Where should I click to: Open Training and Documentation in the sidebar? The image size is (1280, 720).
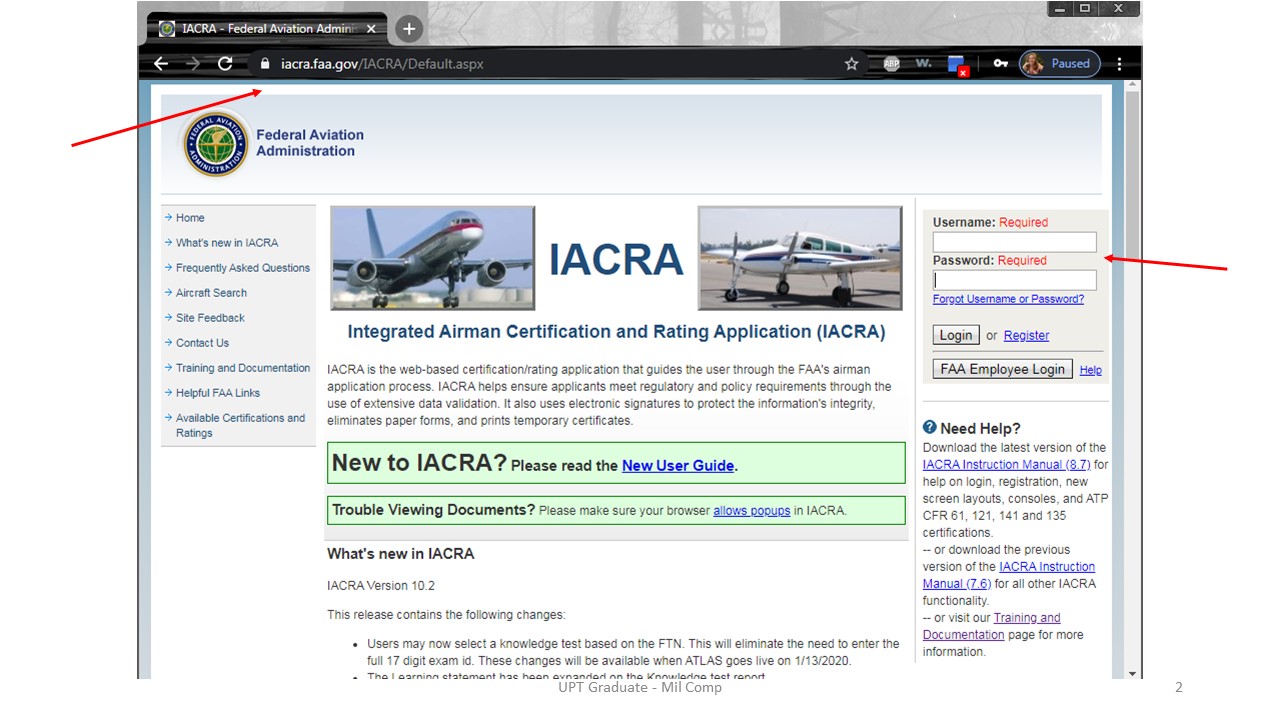point(243,368)
